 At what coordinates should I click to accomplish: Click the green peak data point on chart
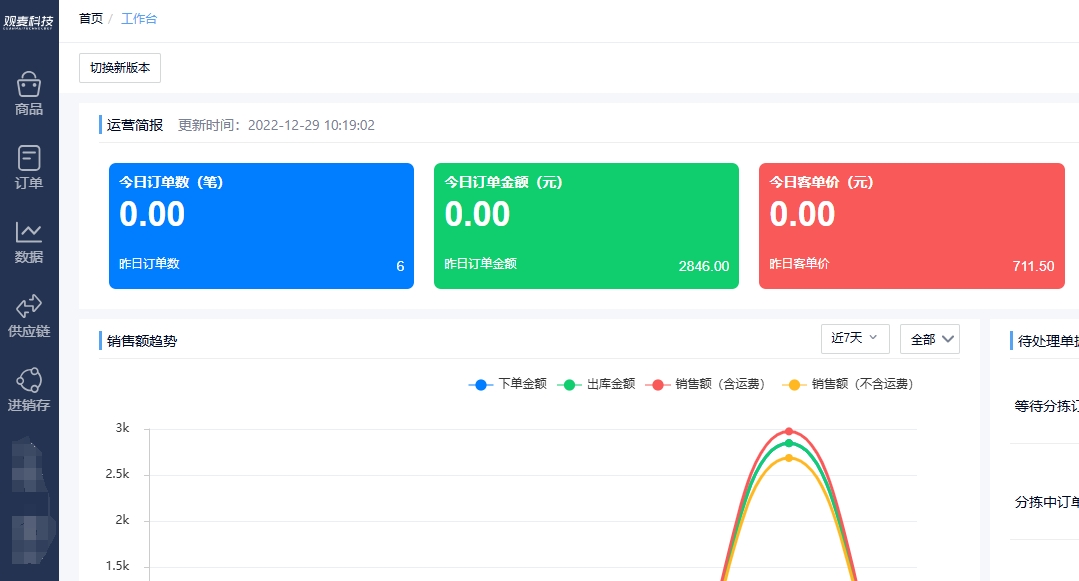(x=789, y=443)
